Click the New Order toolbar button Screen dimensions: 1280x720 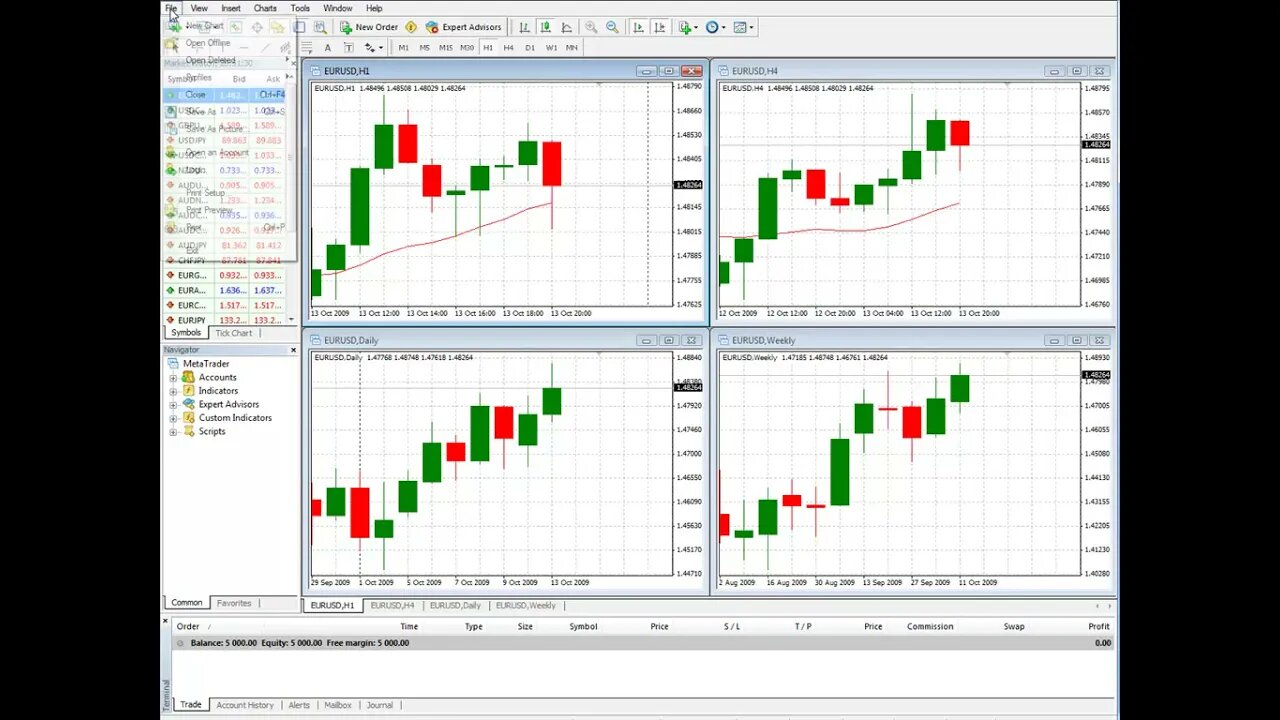pyautogui.click(x=368, y=27)
